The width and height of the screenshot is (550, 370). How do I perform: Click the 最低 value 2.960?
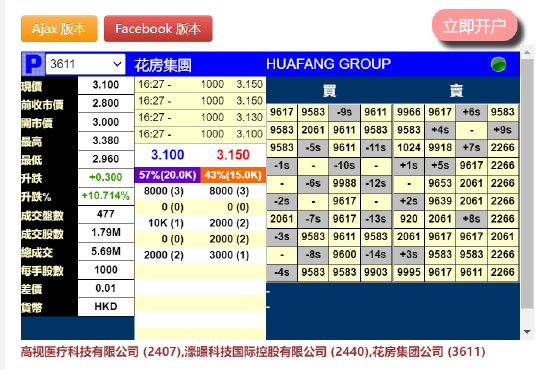(106, 159)
